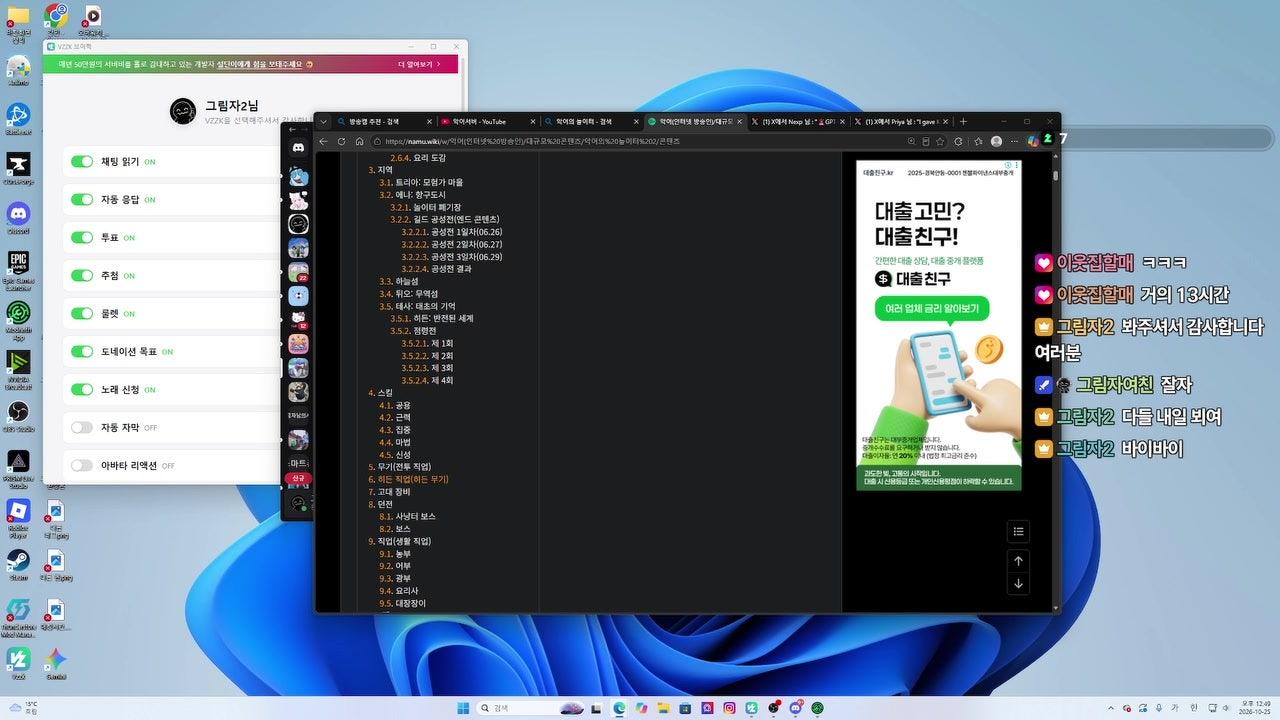This screenshot has height=720, width=1280.
Task: Disable the 자동 응답 switch
Action: click(82, 199)
